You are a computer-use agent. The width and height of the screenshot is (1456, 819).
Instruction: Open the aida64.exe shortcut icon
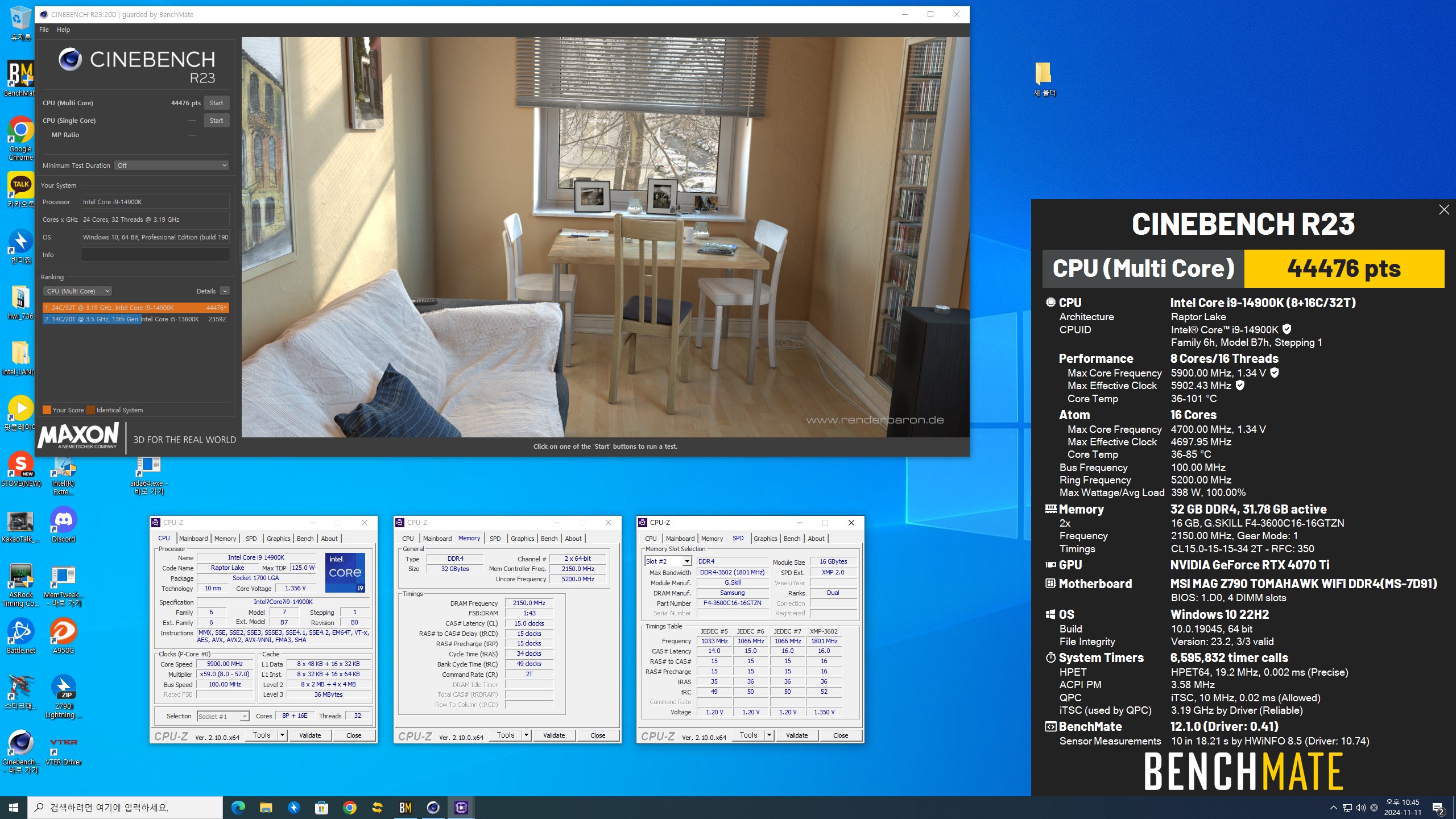[148, 475]
